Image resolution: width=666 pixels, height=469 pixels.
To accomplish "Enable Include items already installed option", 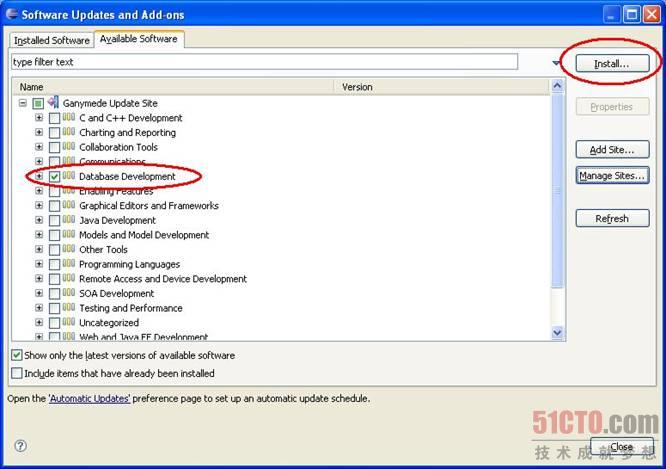I will point(17,373).
